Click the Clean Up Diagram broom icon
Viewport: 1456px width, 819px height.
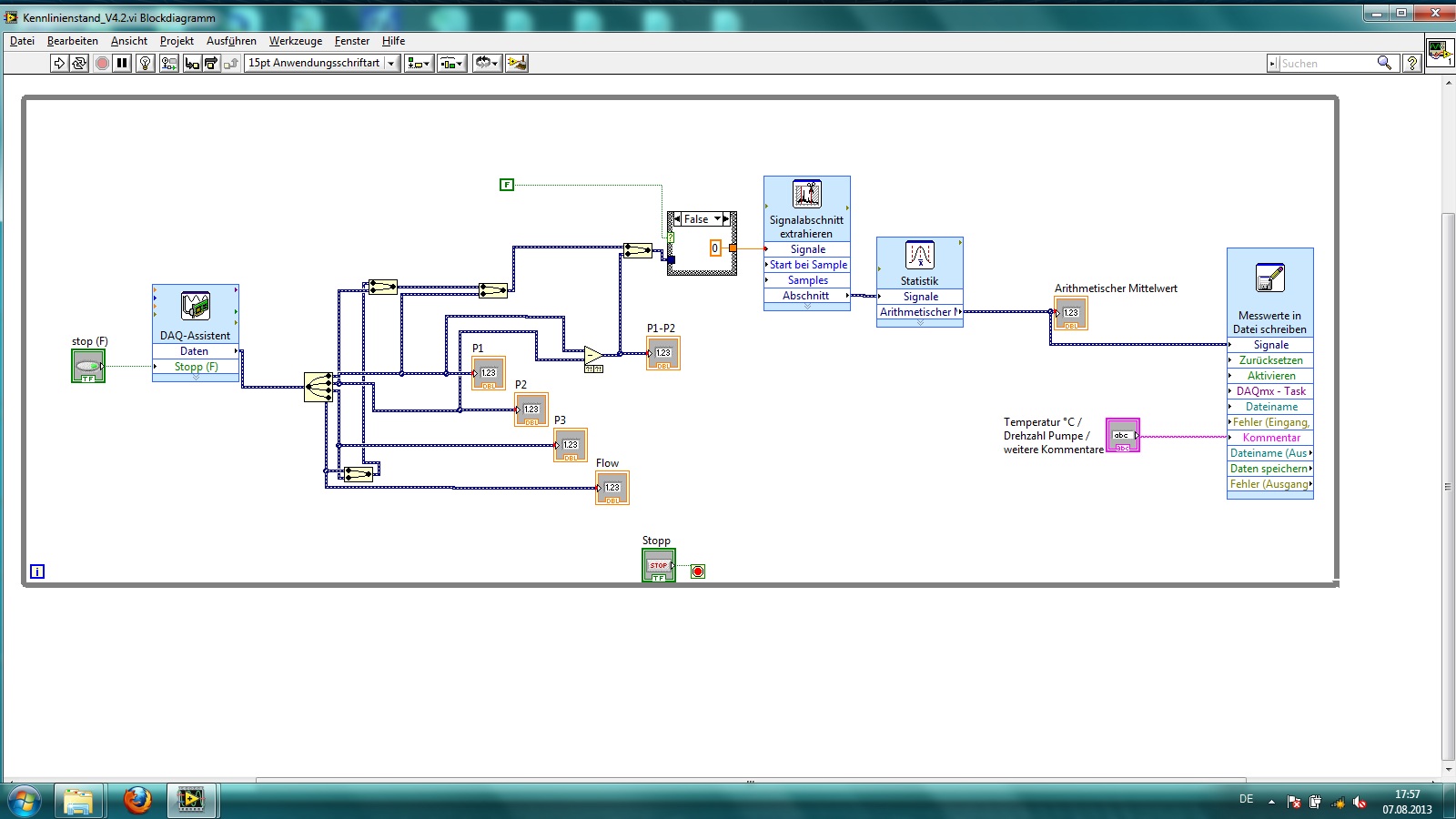(x=517, y=63)
